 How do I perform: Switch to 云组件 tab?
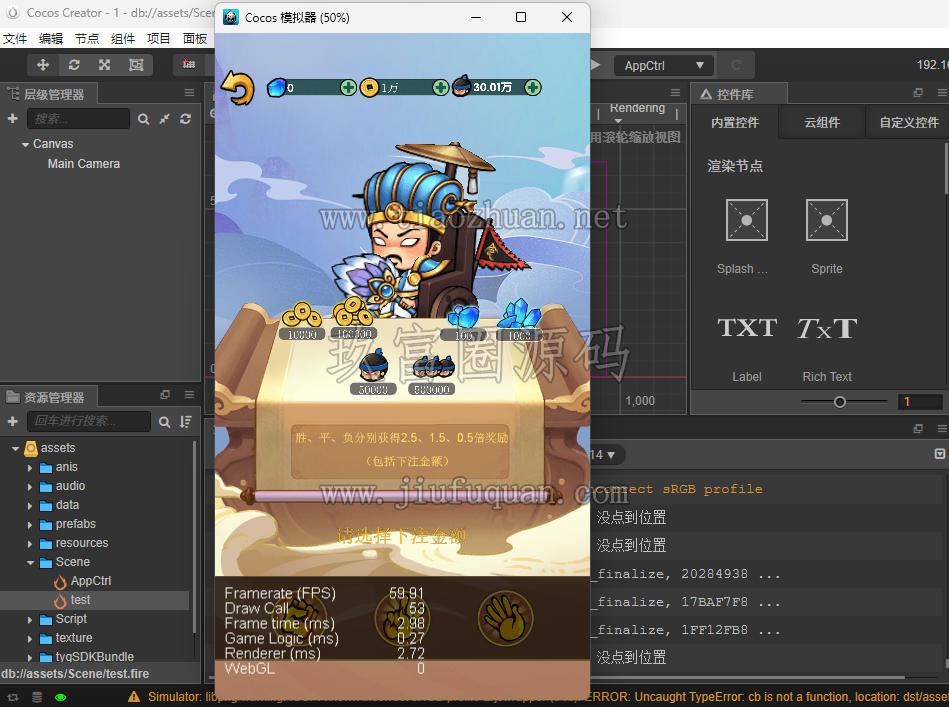pos(822,122)
